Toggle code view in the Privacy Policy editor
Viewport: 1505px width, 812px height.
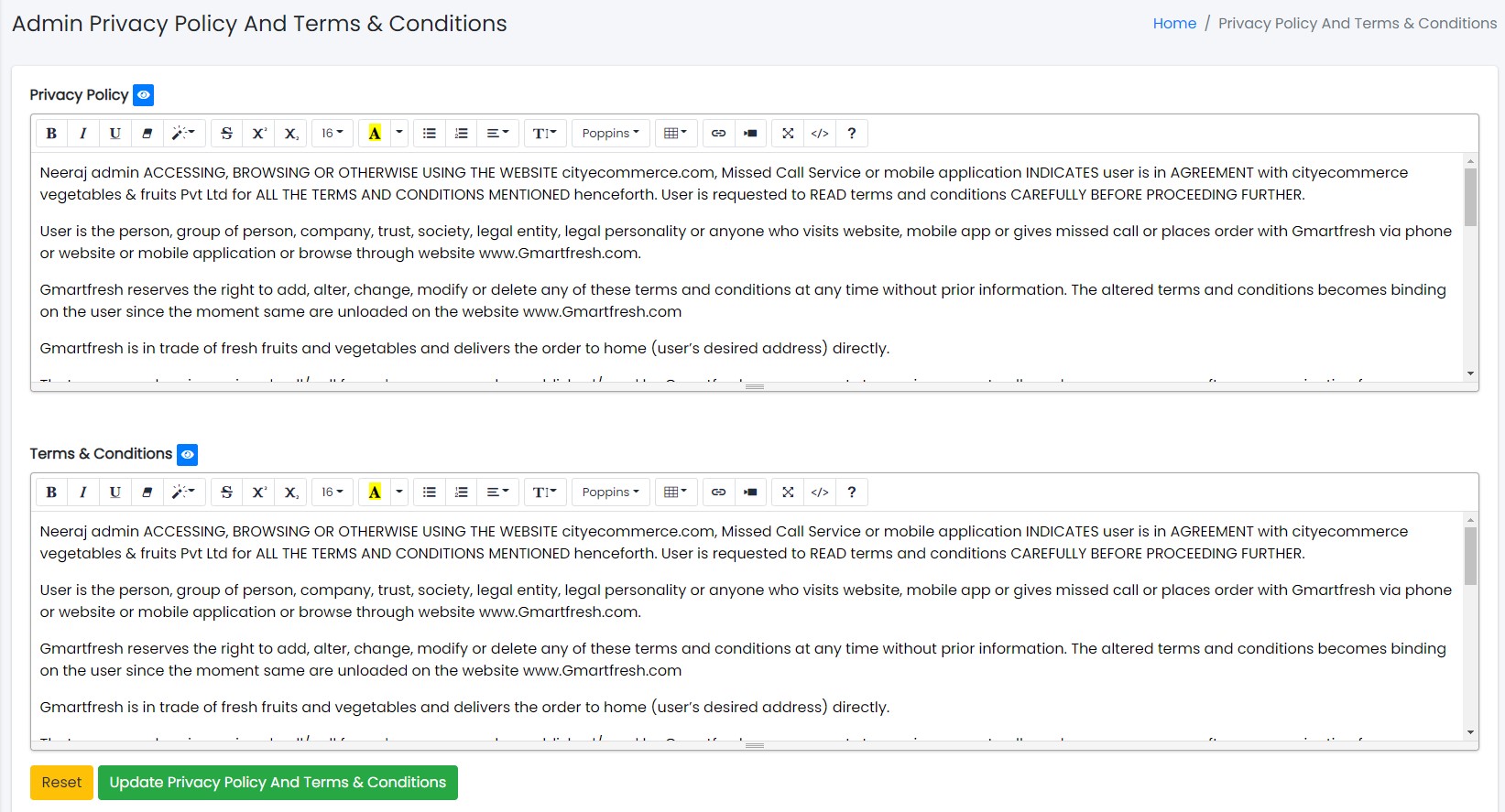tap(820, 134)
